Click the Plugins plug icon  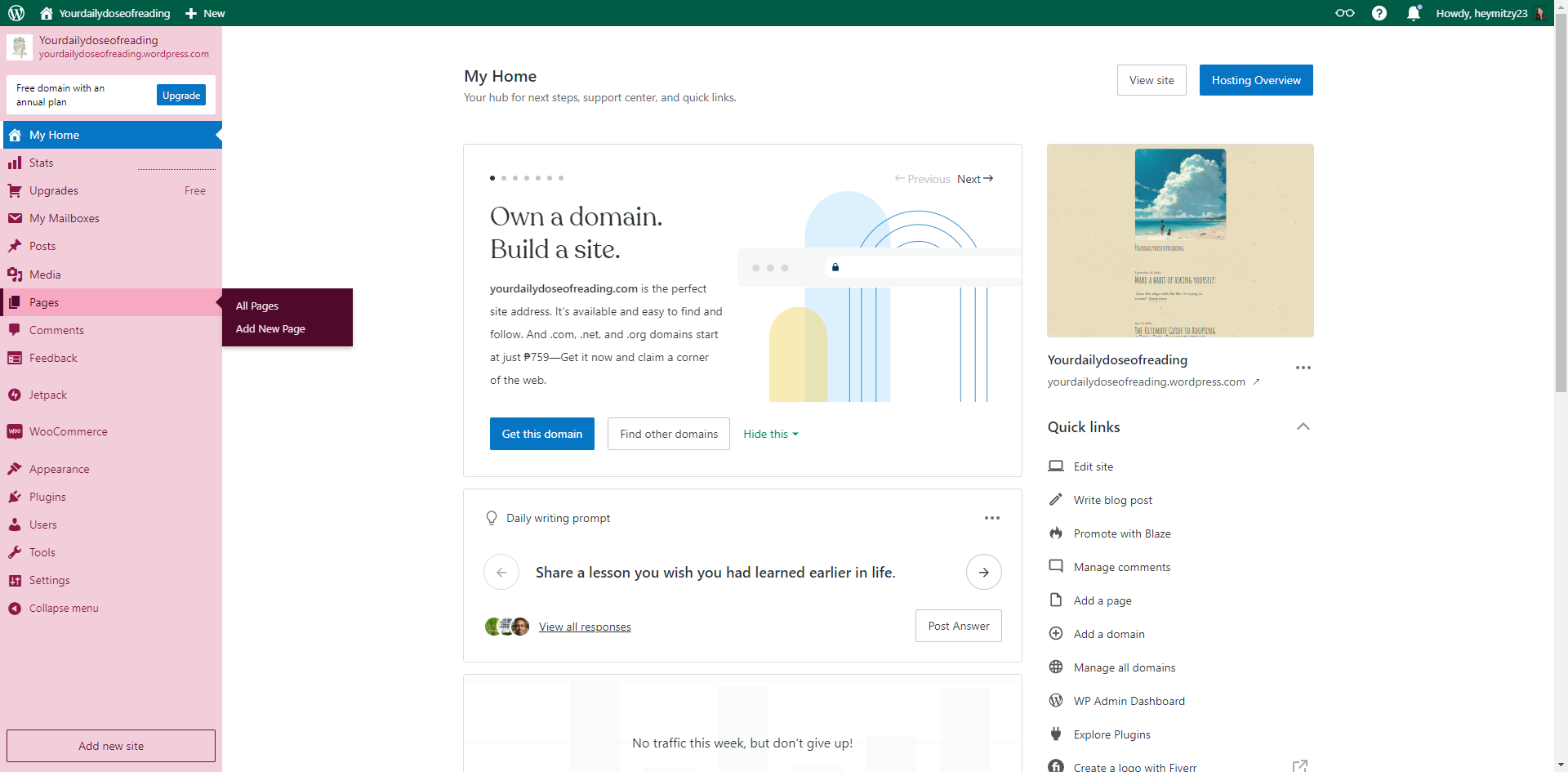click(15, 497)
